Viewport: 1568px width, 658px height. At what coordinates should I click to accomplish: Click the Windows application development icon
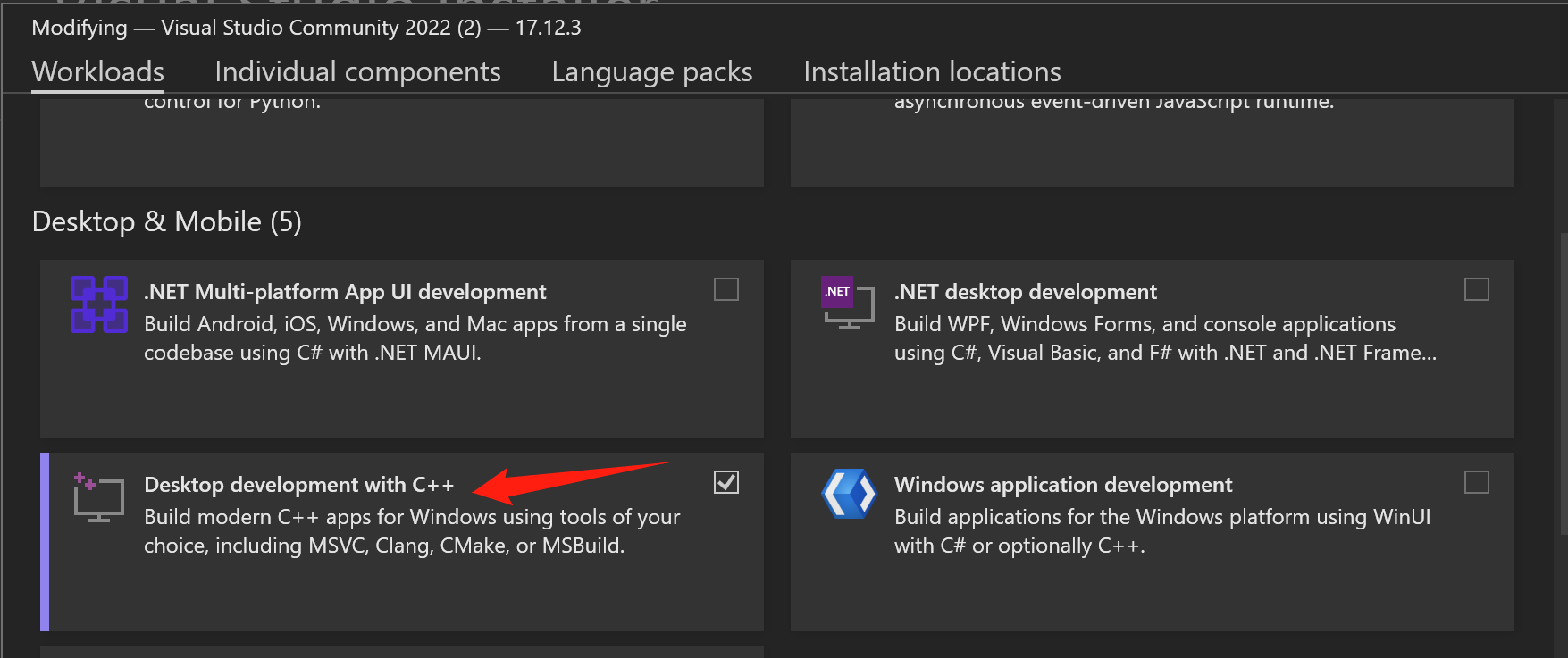(x=849, y=494)
